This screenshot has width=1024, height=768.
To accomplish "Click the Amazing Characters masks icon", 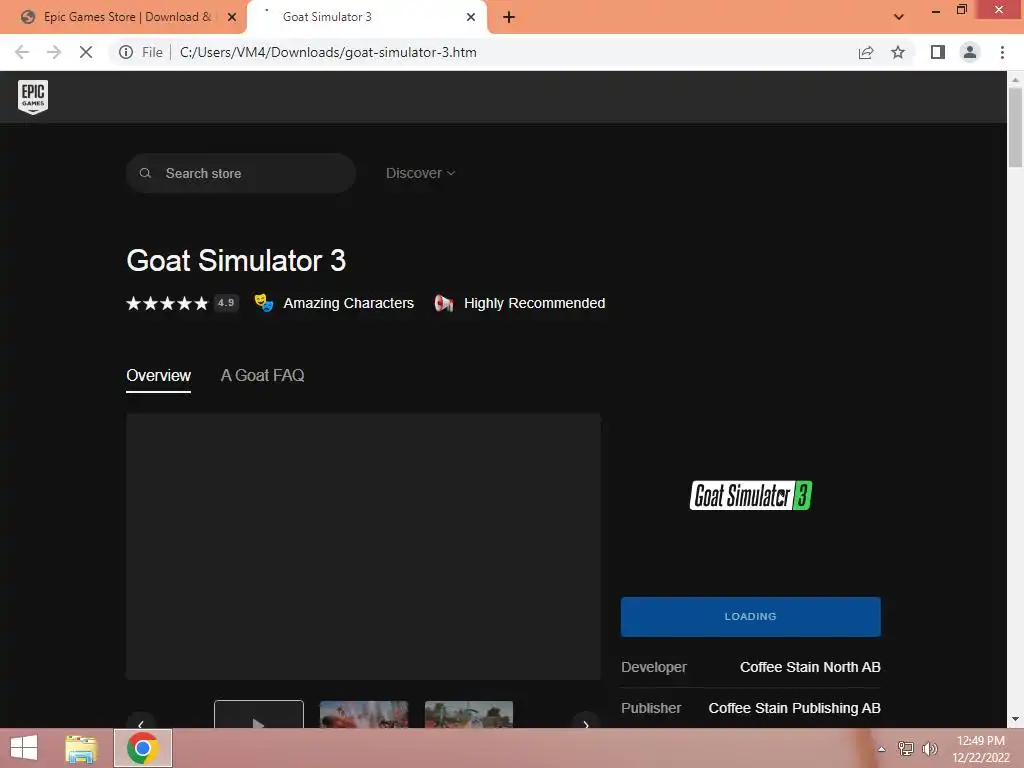I will click(x=264, y=303).
